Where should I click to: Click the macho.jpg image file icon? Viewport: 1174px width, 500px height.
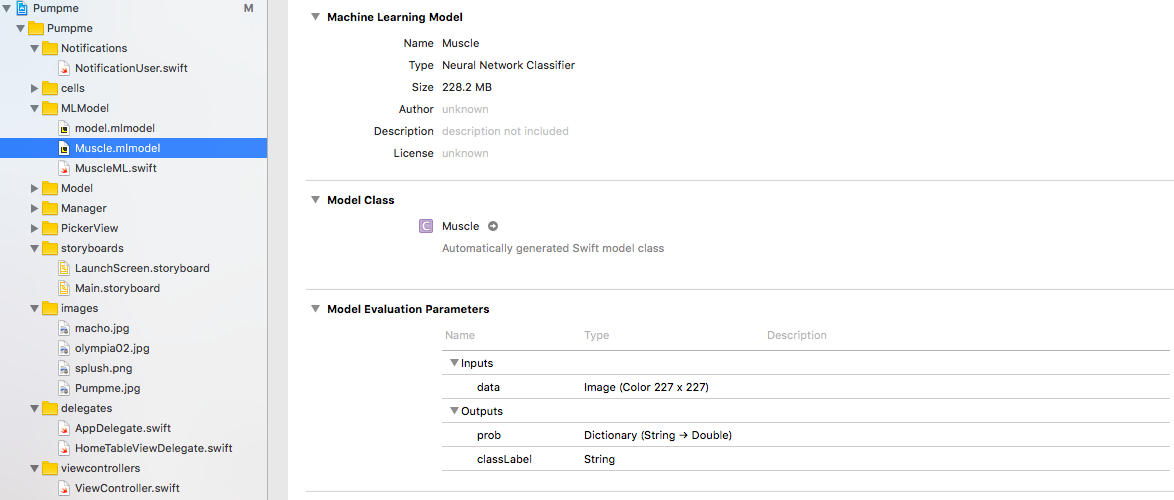click(64, 328)
